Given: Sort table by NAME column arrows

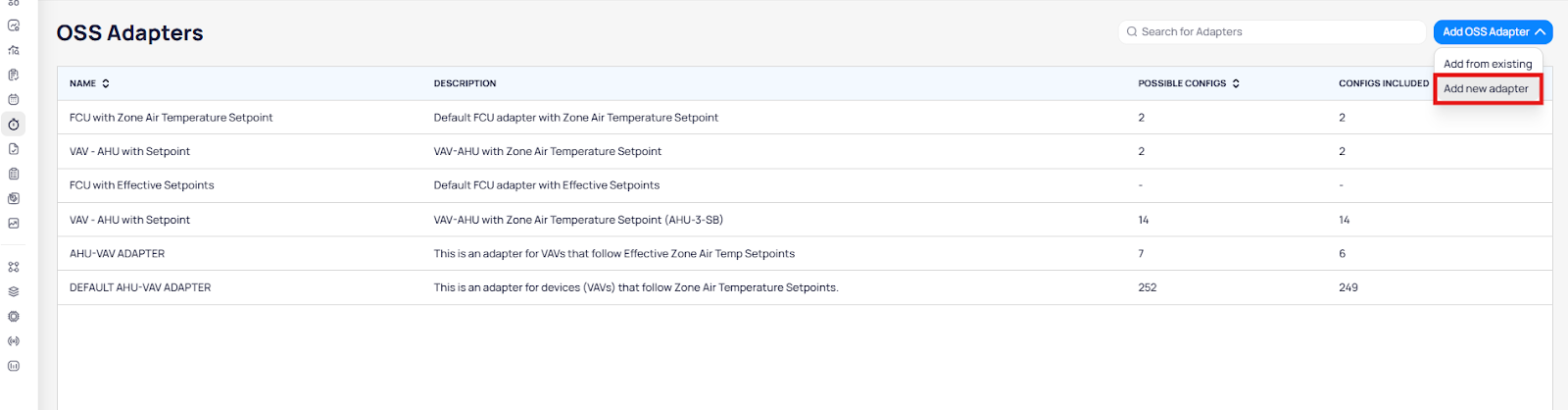Looking at the screenshot, I should coord(106,83).
